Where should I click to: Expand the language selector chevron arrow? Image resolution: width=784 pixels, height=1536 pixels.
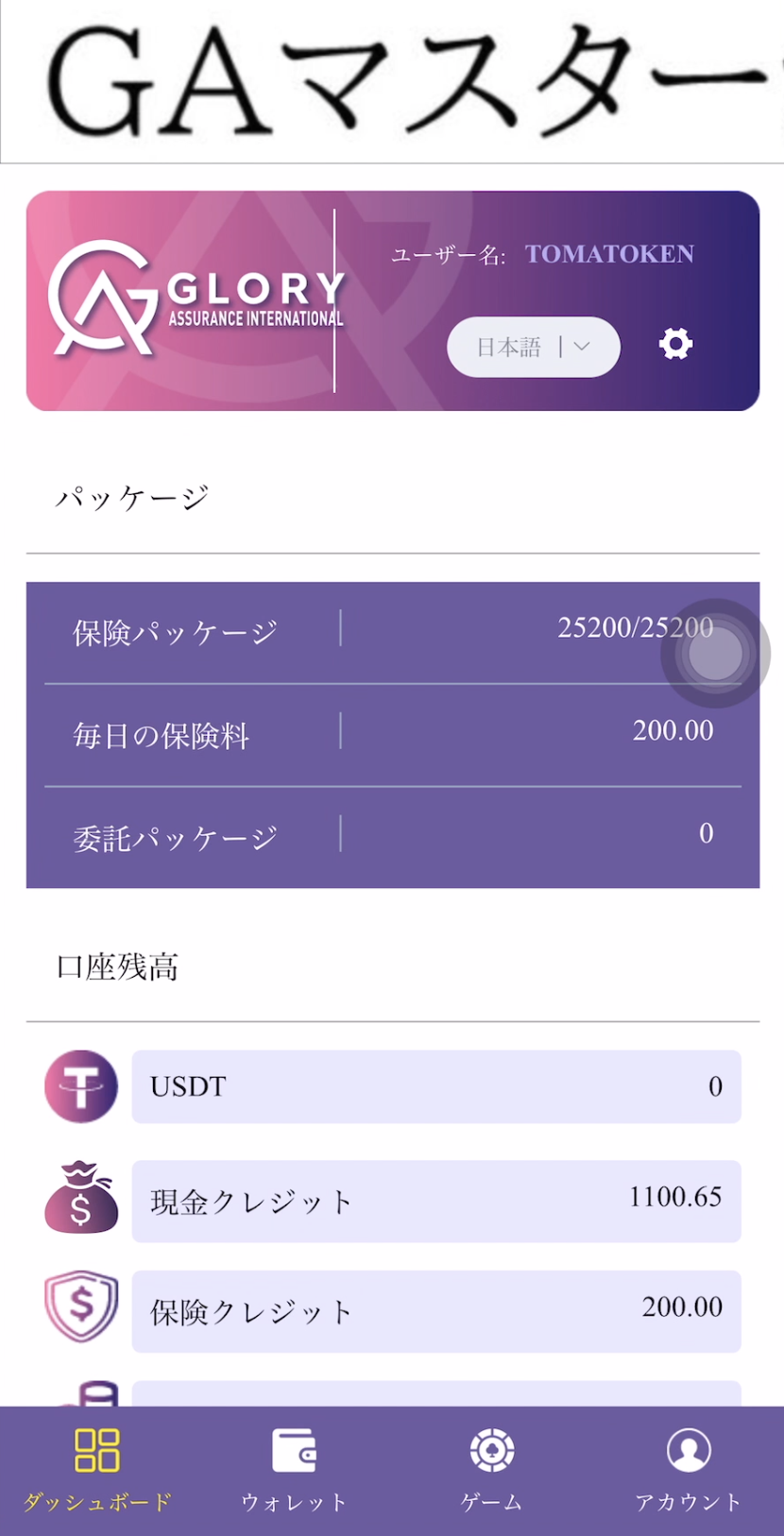click(582, 347)
